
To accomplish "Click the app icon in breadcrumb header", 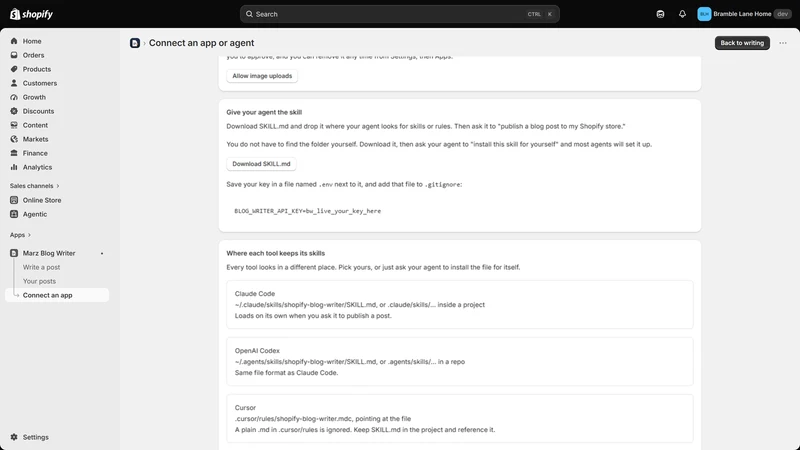I will (x=135, y=43).
